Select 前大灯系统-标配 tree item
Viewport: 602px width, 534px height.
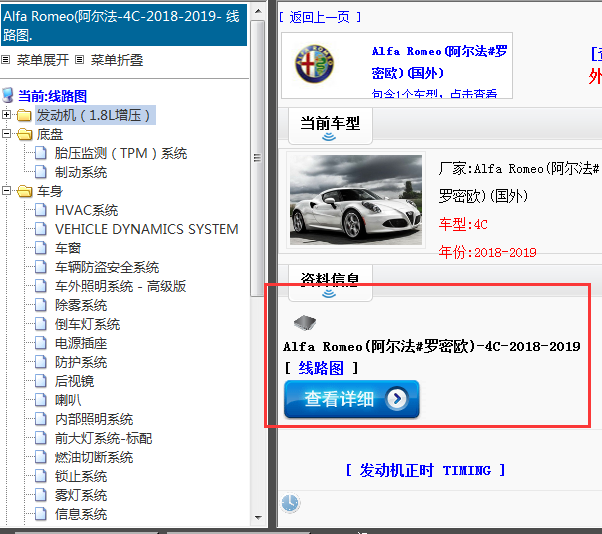(103, 438)
